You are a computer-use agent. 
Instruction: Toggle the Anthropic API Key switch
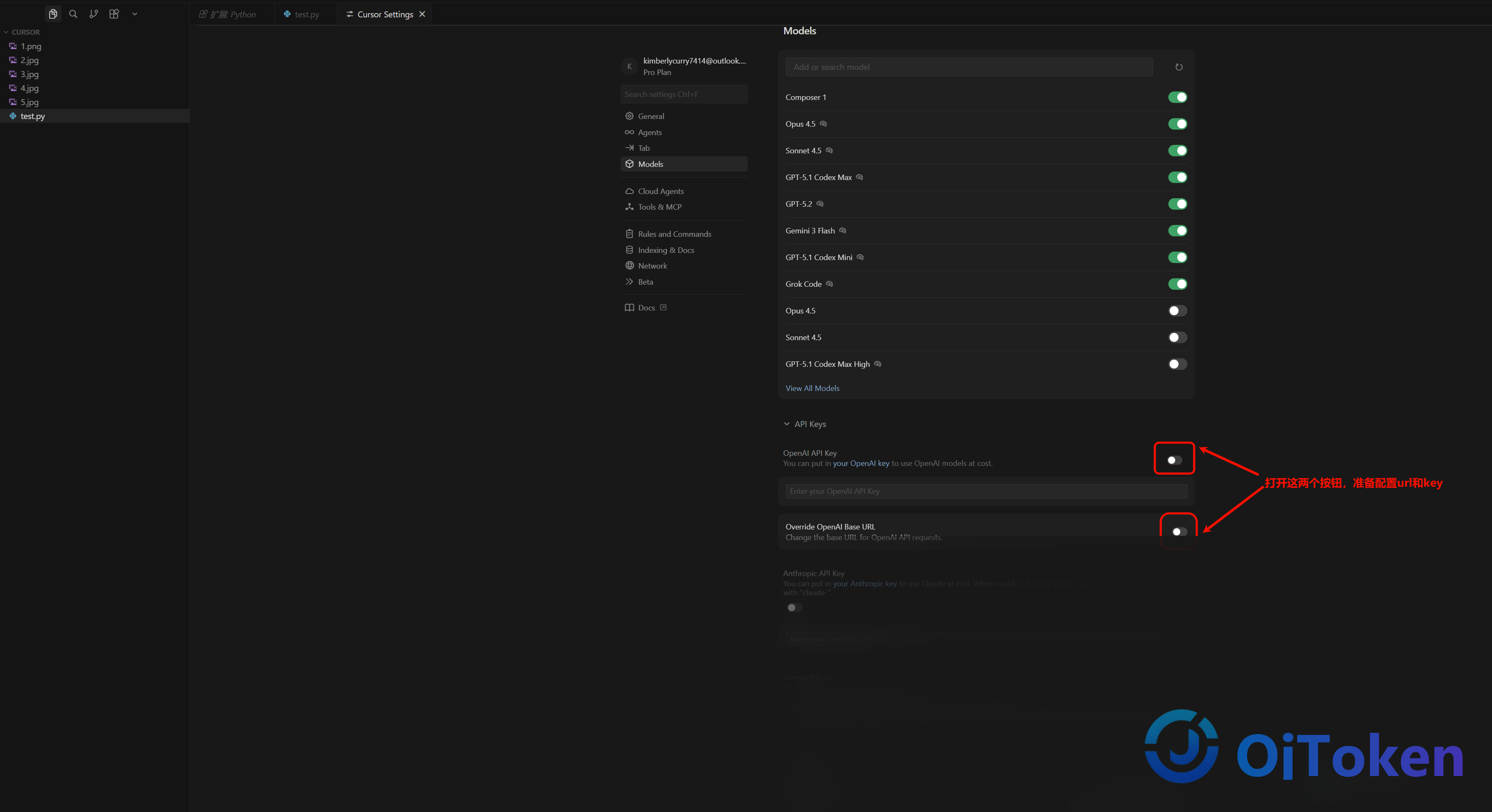(794, 607)
